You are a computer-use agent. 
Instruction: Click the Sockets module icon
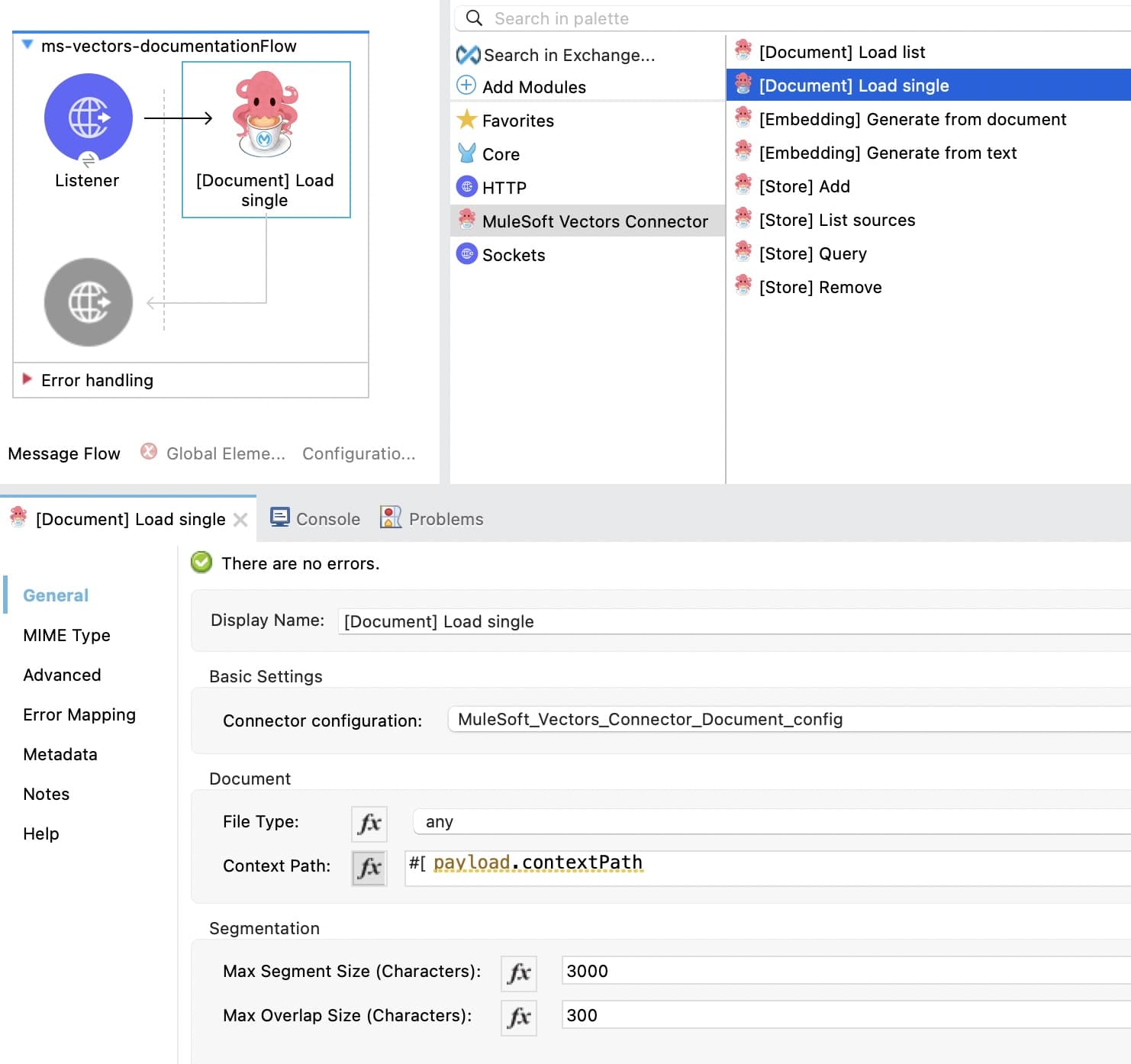click(x=466, y=253)
